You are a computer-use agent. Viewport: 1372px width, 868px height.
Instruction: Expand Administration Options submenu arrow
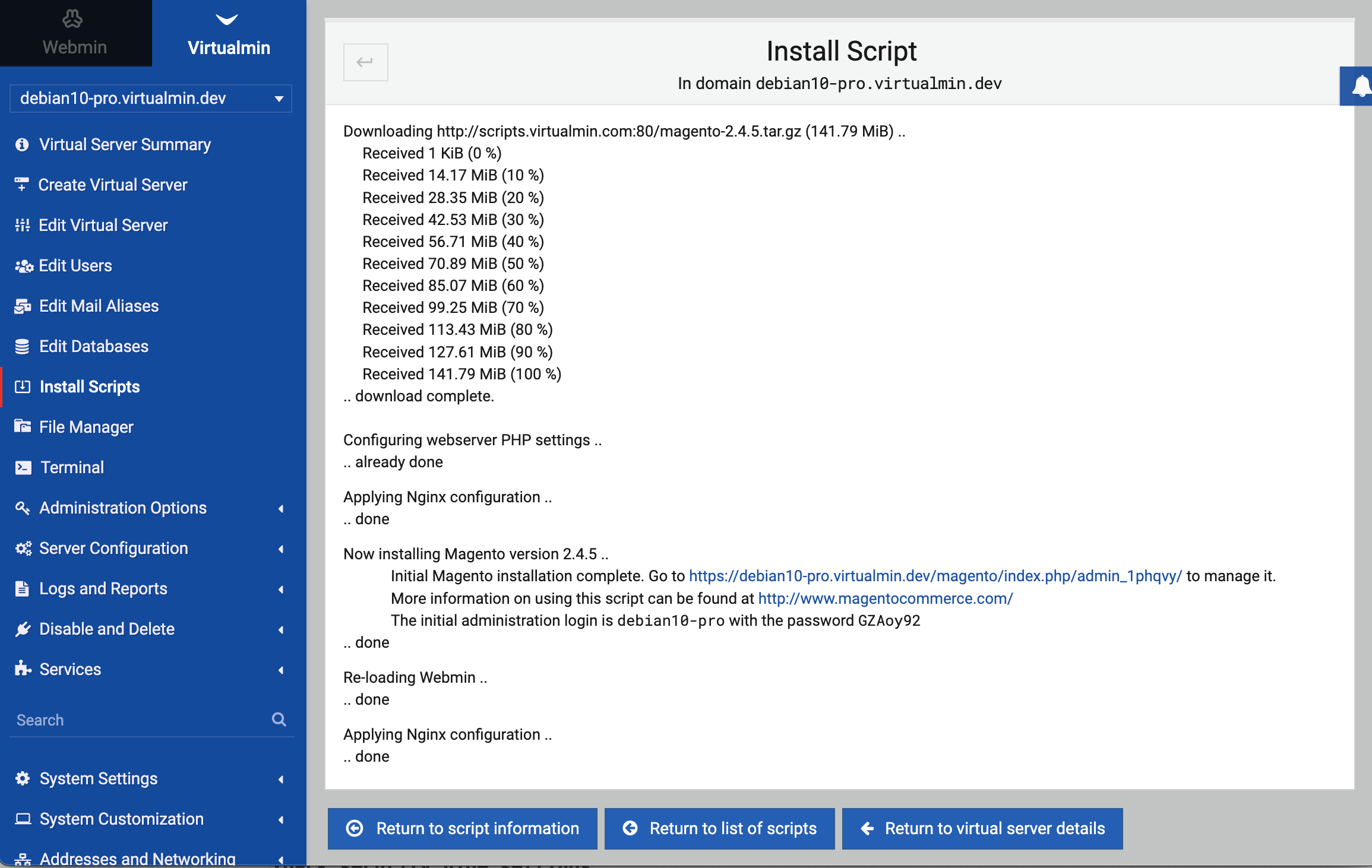click(281, 508)
